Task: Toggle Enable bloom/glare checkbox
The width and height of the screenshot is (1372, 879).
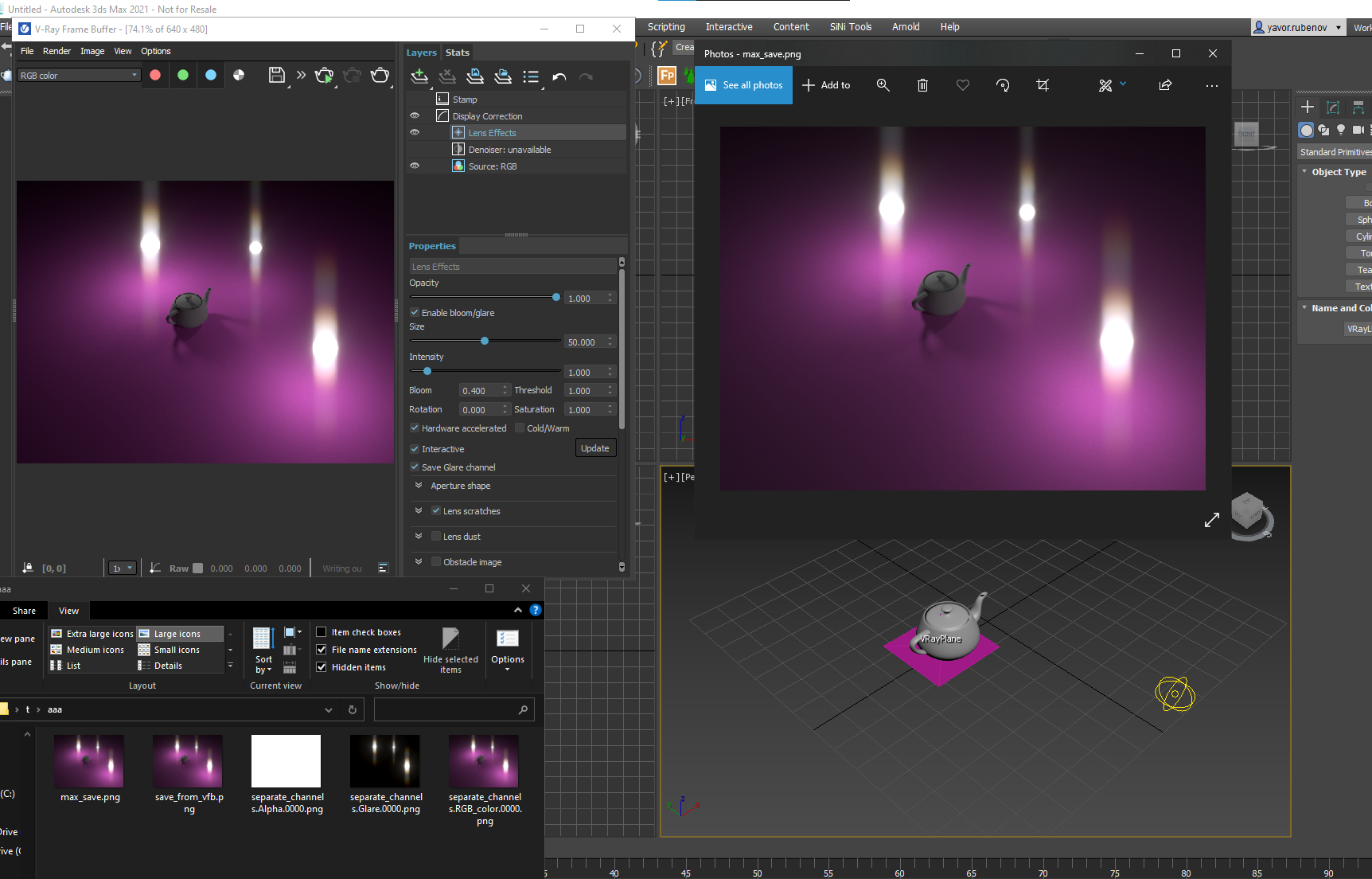Action: pos(415,312)
